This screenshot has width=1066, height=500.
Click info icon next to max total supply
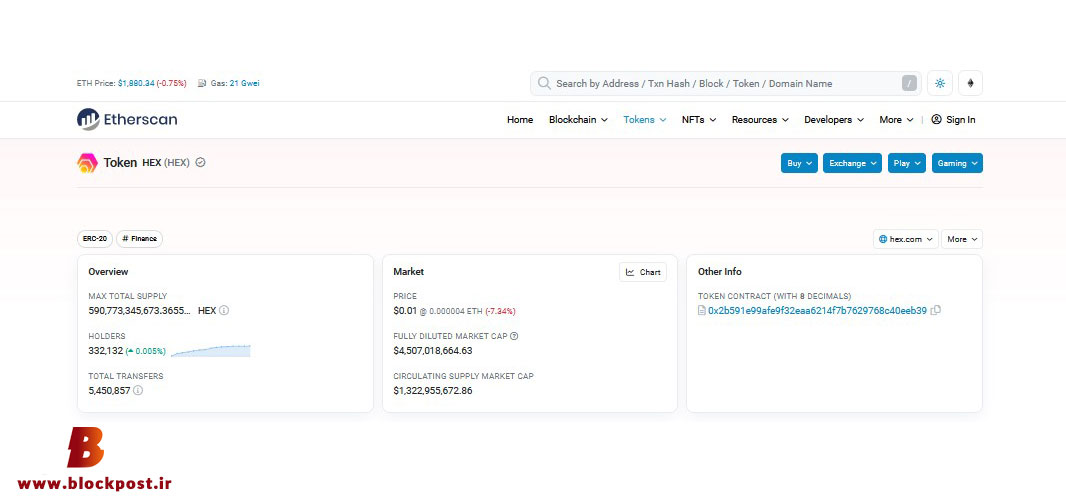(224, 310)
